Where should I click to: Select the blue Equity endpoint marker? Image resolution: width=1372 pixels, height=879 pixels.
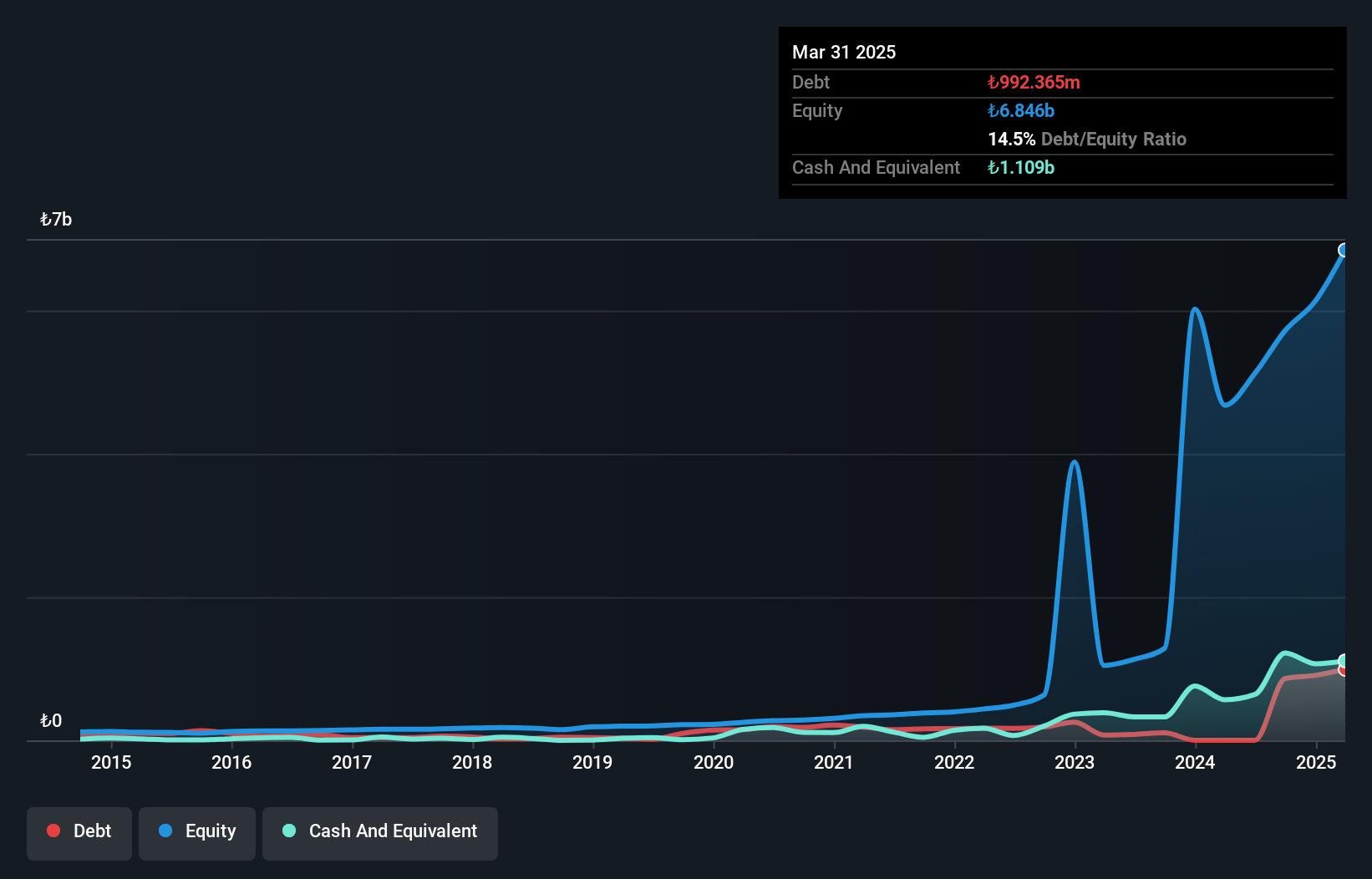[x=1344, y=250]
